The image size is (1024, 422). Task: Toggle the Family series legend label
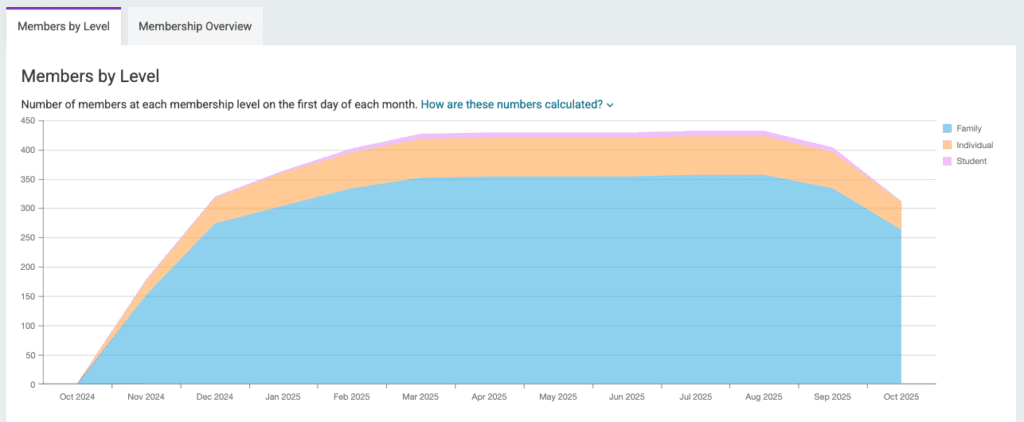point(969,129)
